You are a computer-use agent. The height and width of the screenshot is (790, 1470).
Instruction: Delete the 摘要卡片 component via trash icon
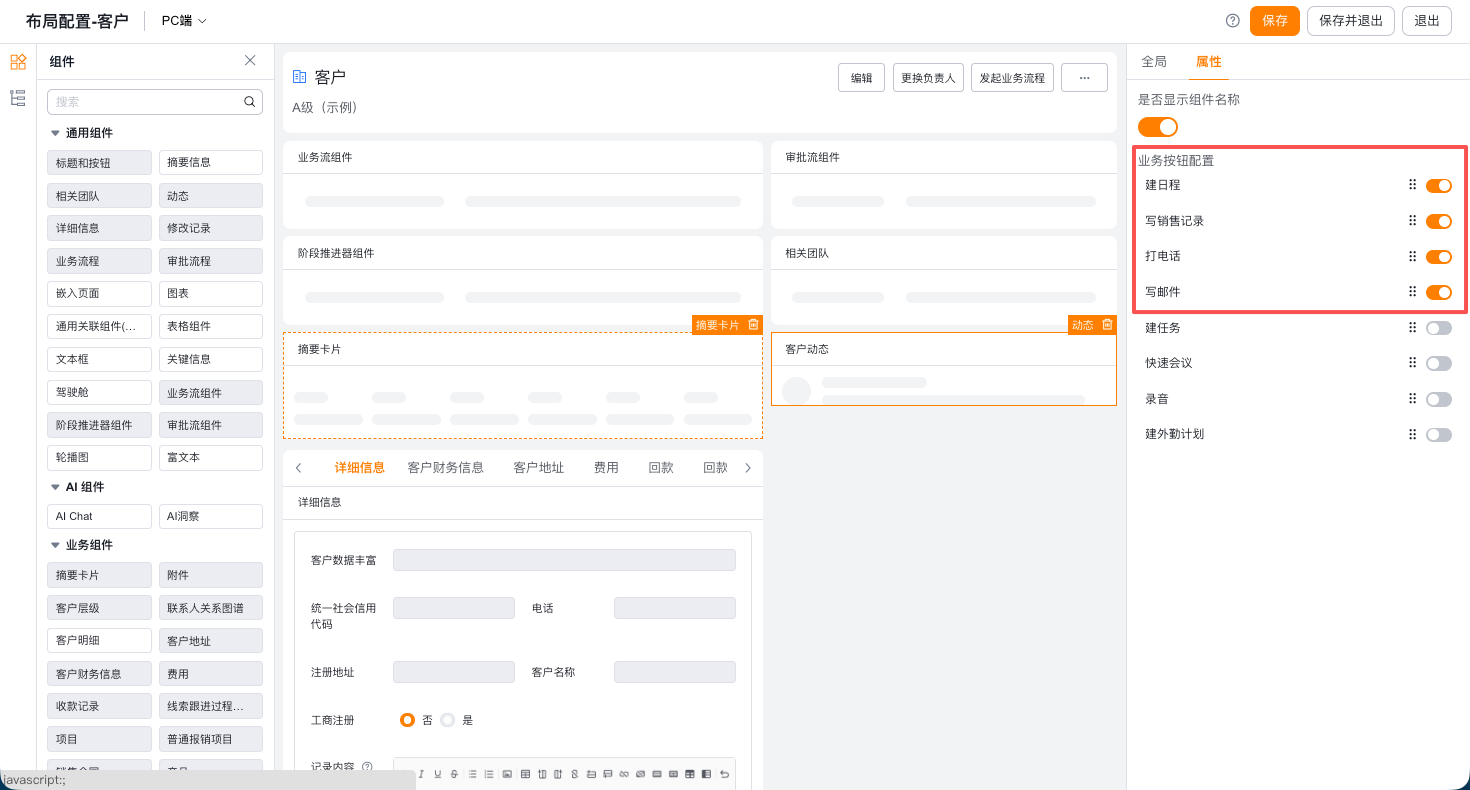754,325
